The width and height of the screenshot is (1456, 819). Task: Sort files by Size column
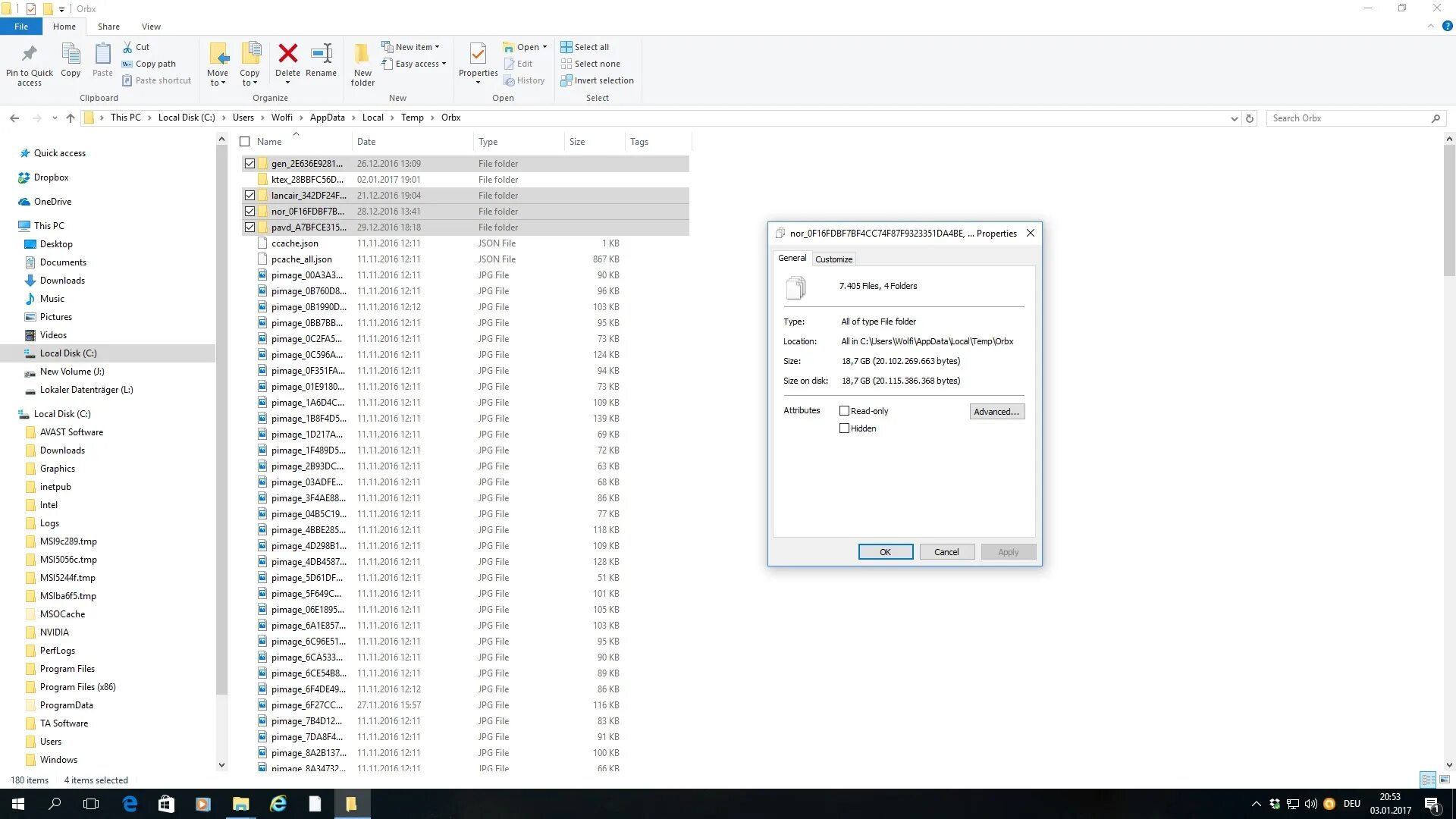pos(594,142)
